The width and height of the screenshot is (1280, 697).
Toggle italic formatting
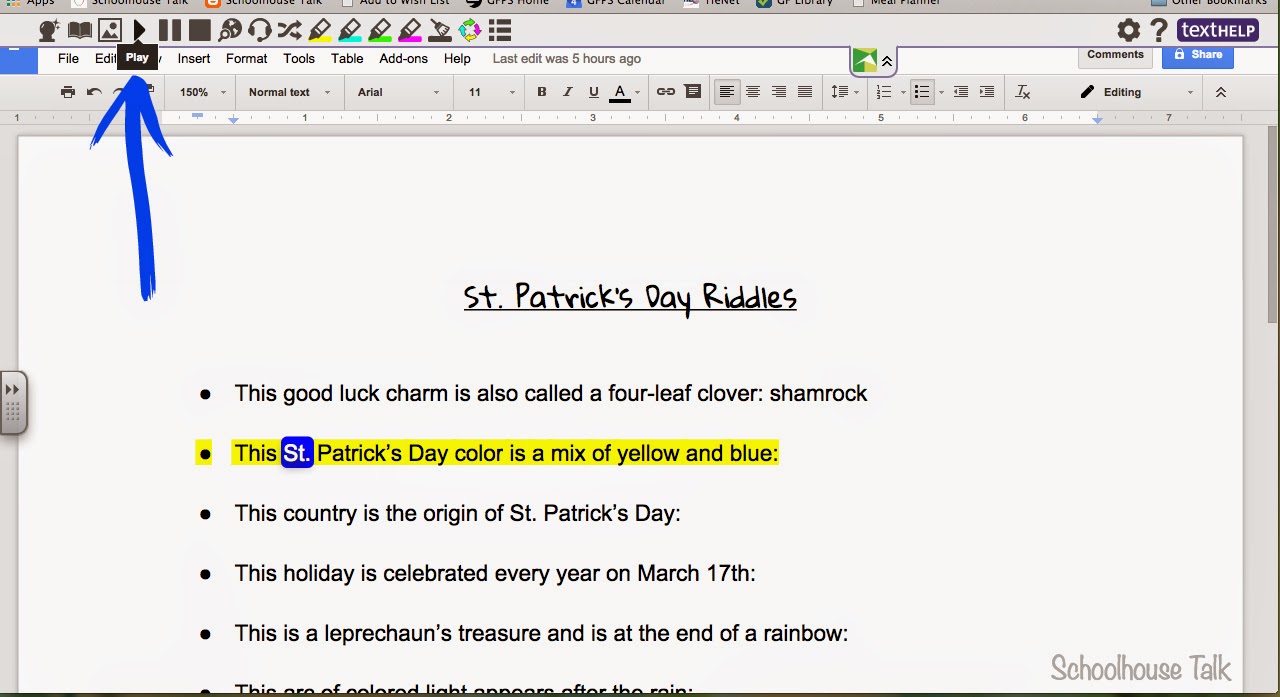coord(568,92)
